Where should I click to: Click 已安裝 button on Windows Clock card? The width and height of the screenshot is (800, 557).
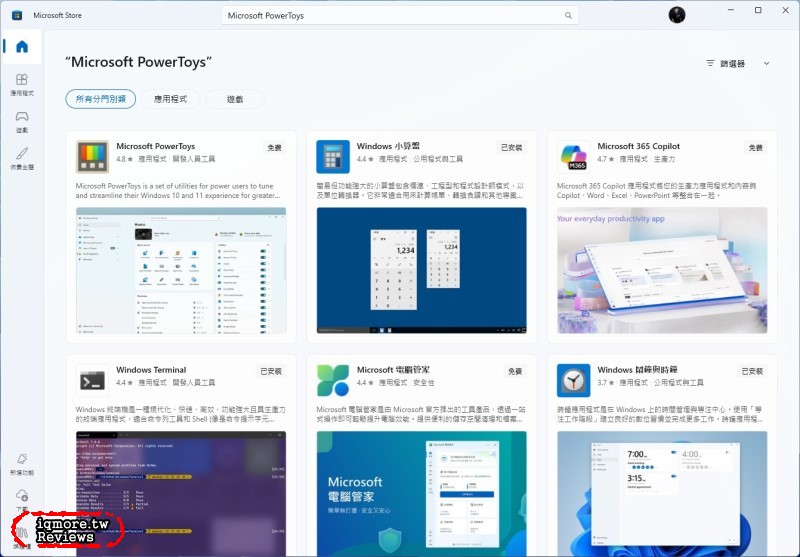tap(752, 371)
